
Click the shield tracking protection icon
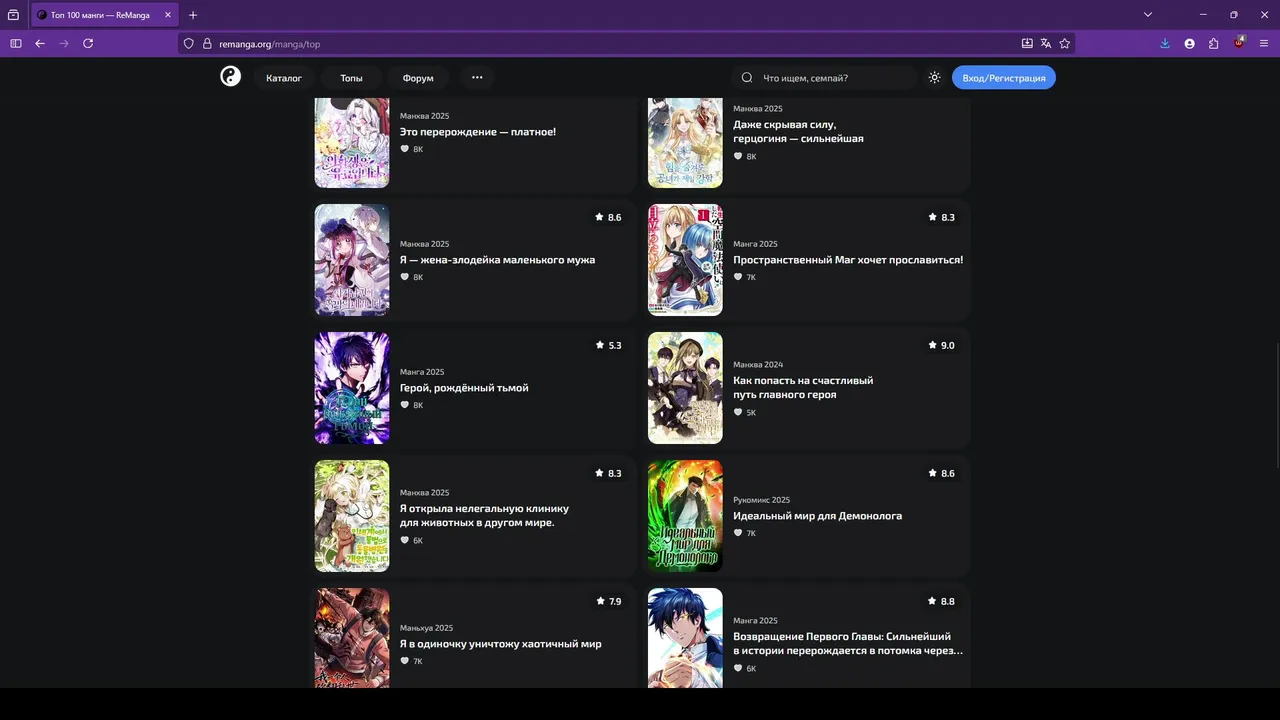click(x=188, y=44)
